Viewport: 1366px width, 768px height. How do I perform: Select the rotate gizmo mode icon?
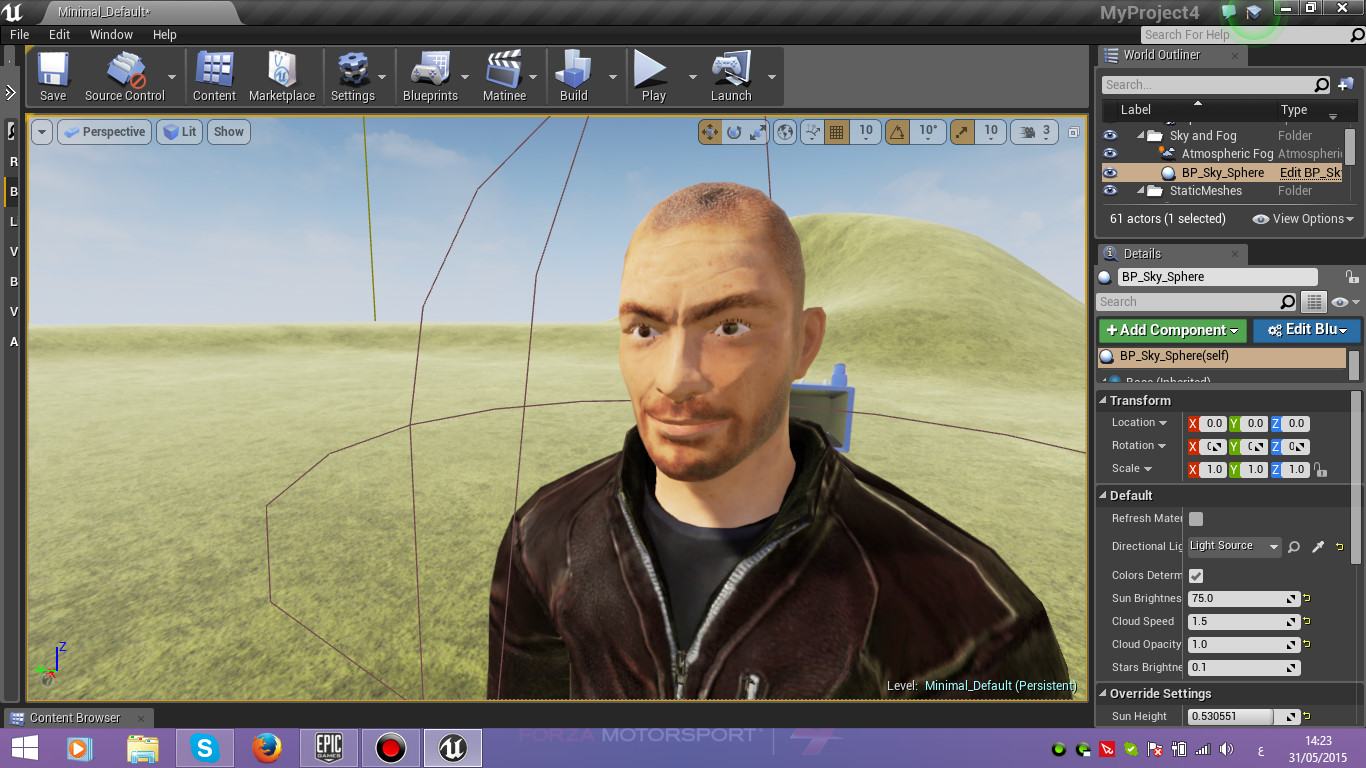(734, 131)
